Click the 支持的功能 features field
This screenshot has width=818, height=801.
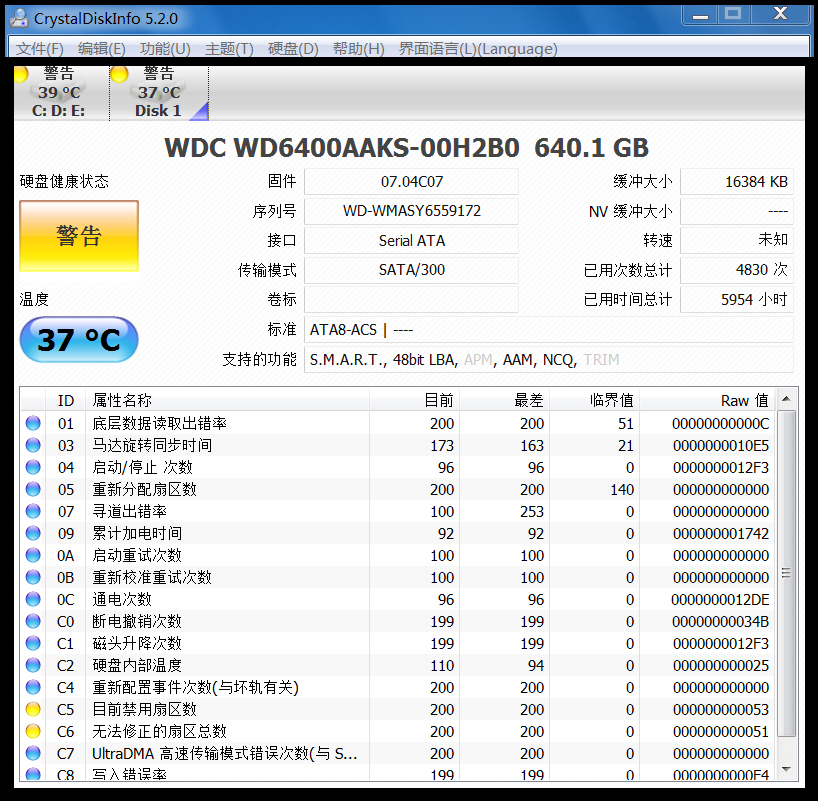pyautogui.click(x=549, y=360)
